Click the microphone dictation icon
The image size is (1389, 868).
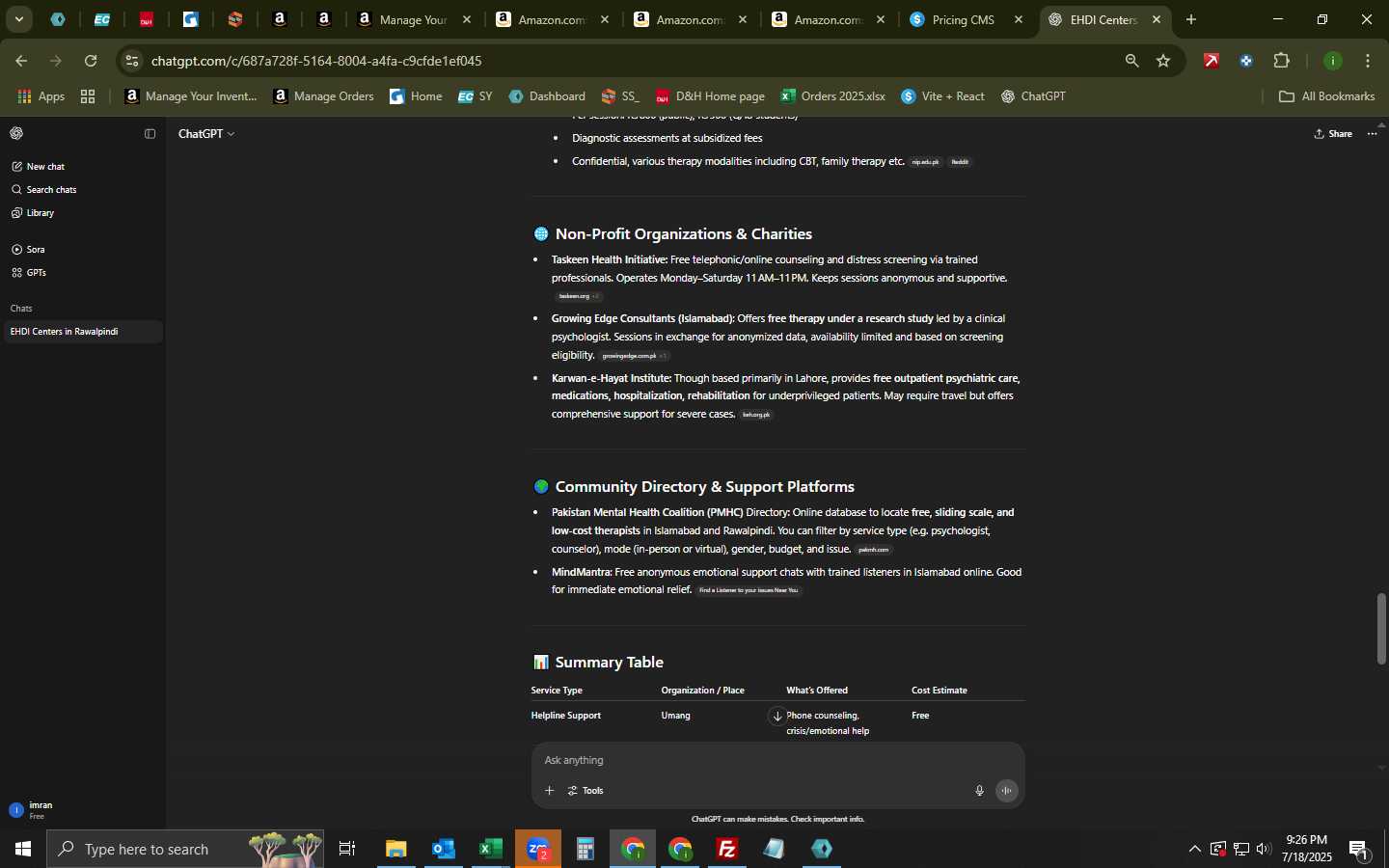click(x=979, y=791)
